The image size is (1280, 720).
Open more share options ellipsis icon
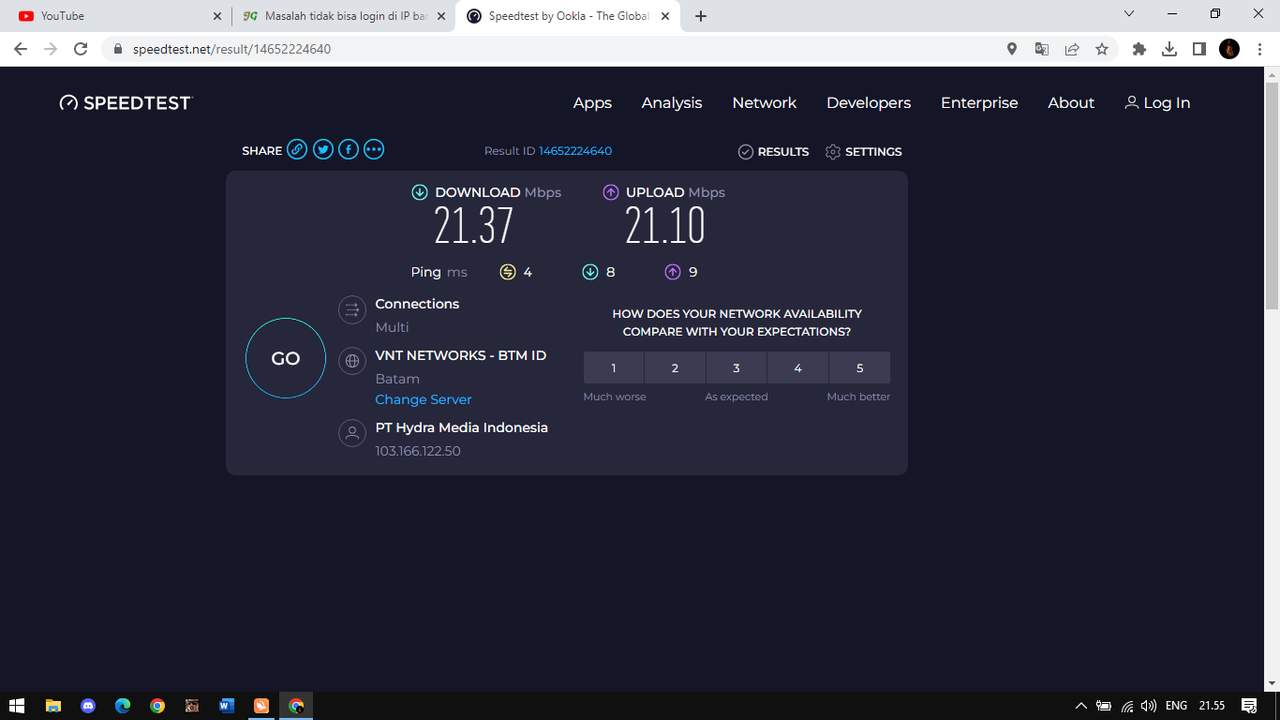(x=374, y=150)
